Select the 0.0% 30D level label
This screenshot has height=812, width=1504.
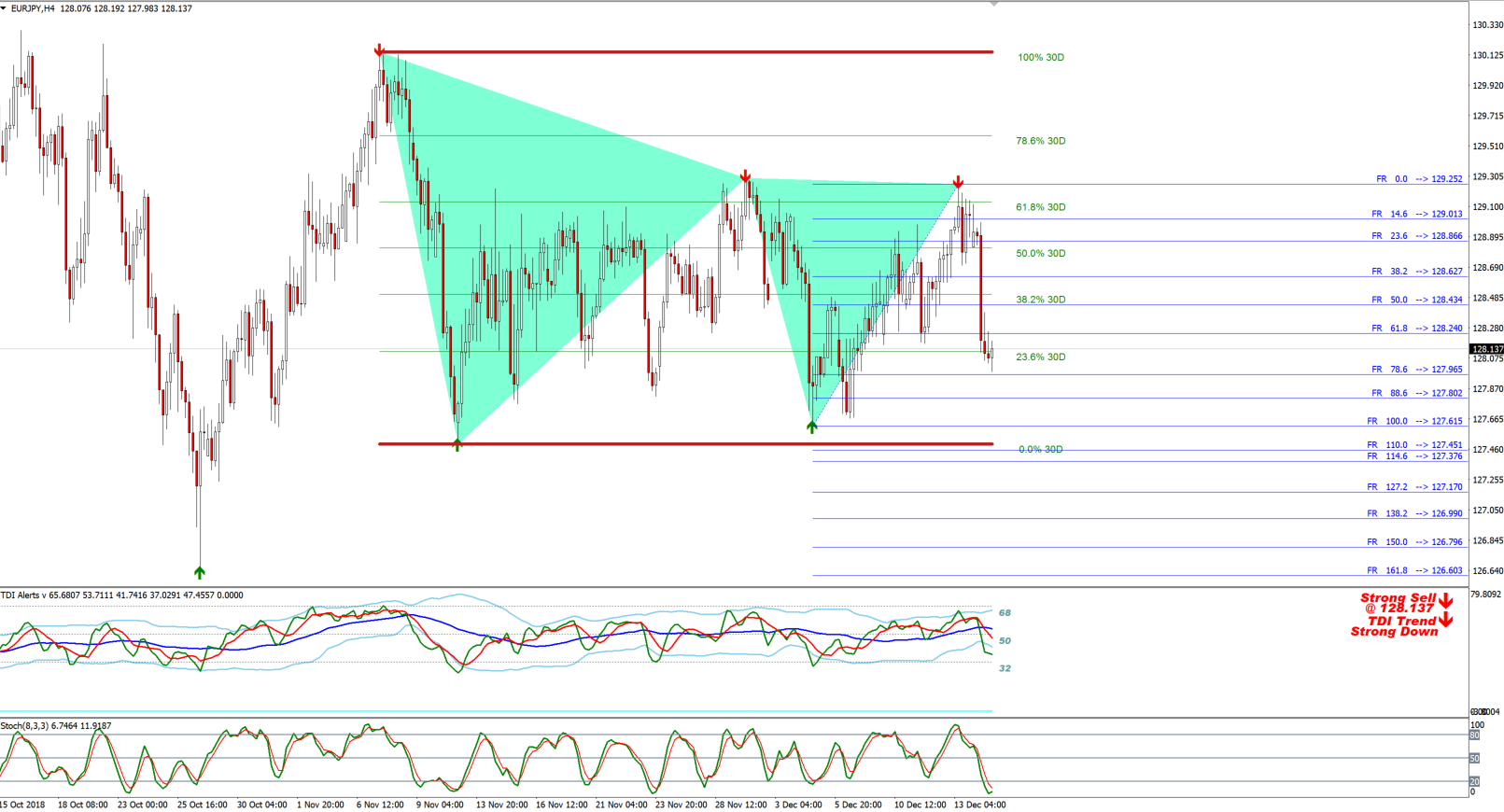coord(1041,450)
